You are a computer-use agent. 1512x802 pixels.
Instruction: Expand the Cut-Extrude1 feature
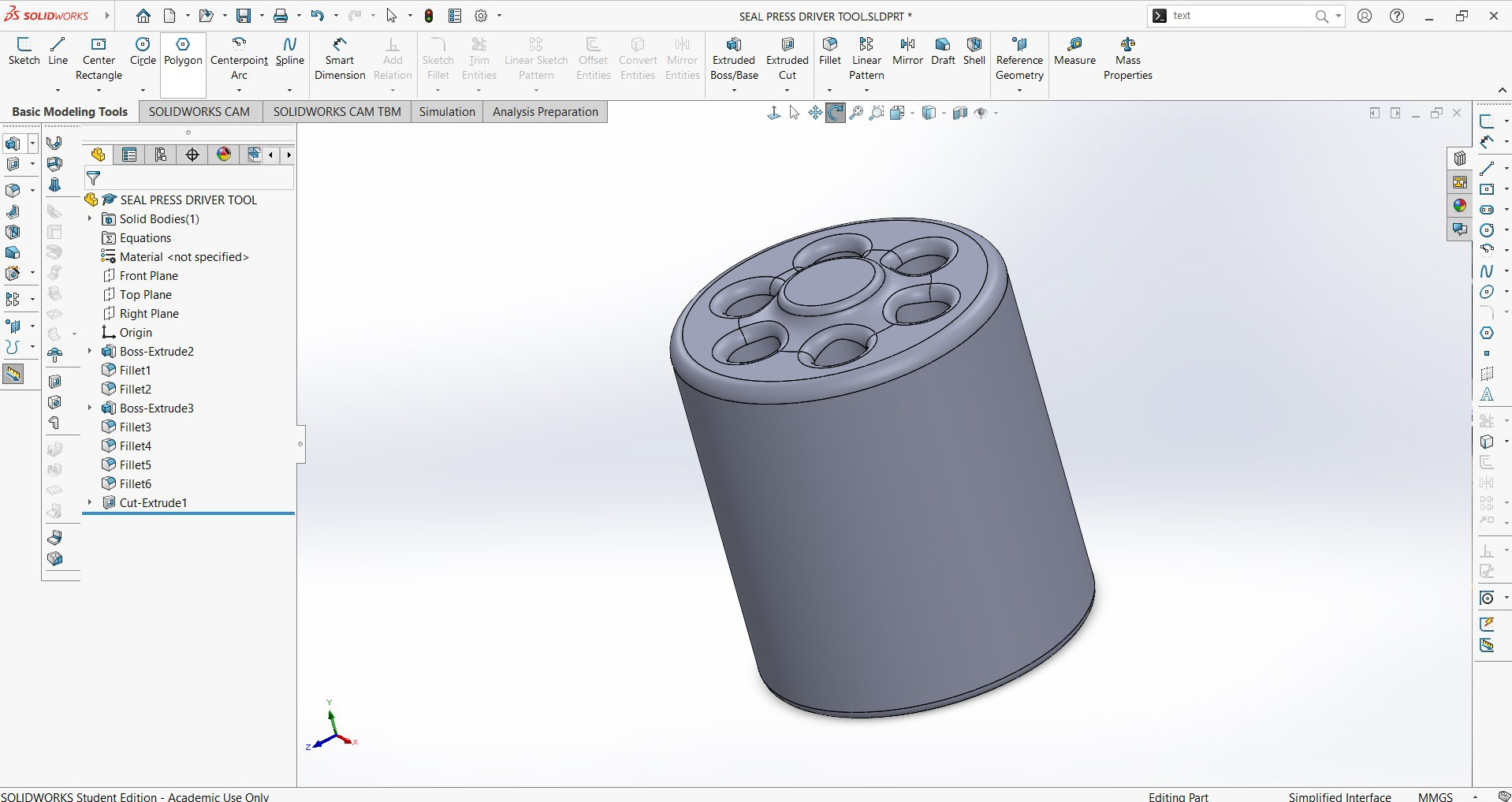89,502
